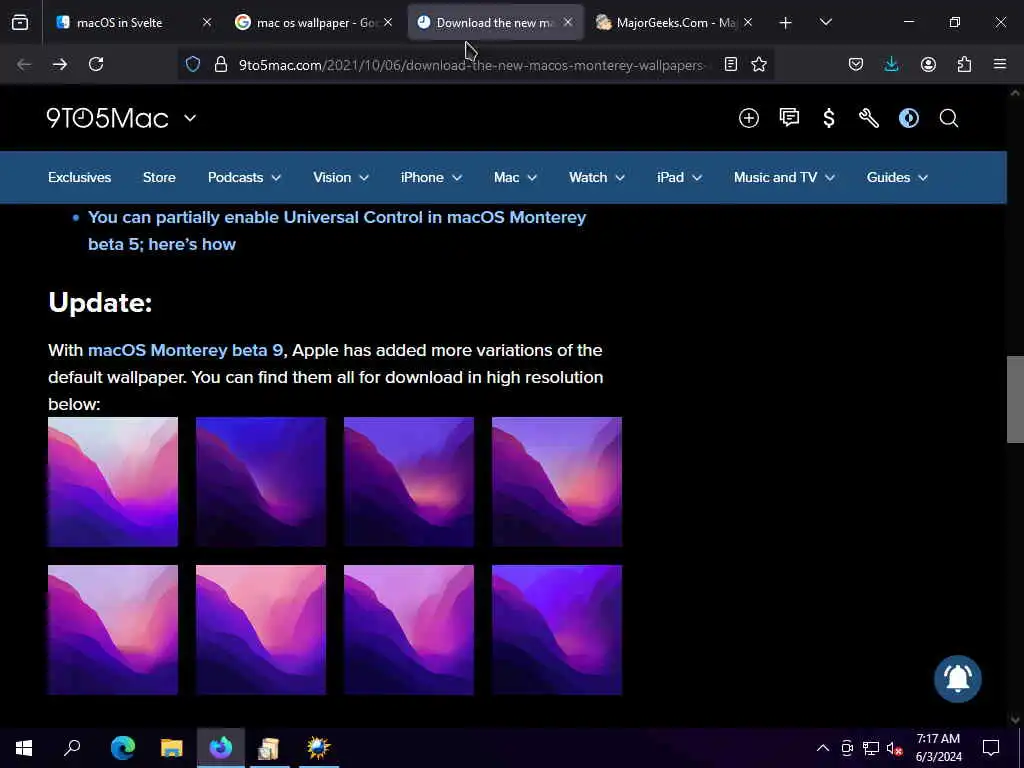The width and height of the screenshot is (1024, 768).
Task: Close the macOS in Svelte tab
Action: click(207, 23)
